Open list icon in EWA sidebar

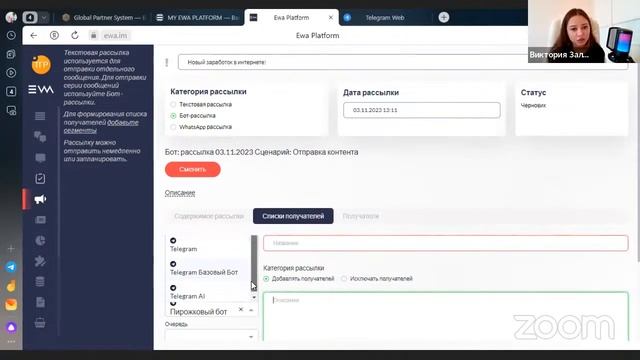40,116
